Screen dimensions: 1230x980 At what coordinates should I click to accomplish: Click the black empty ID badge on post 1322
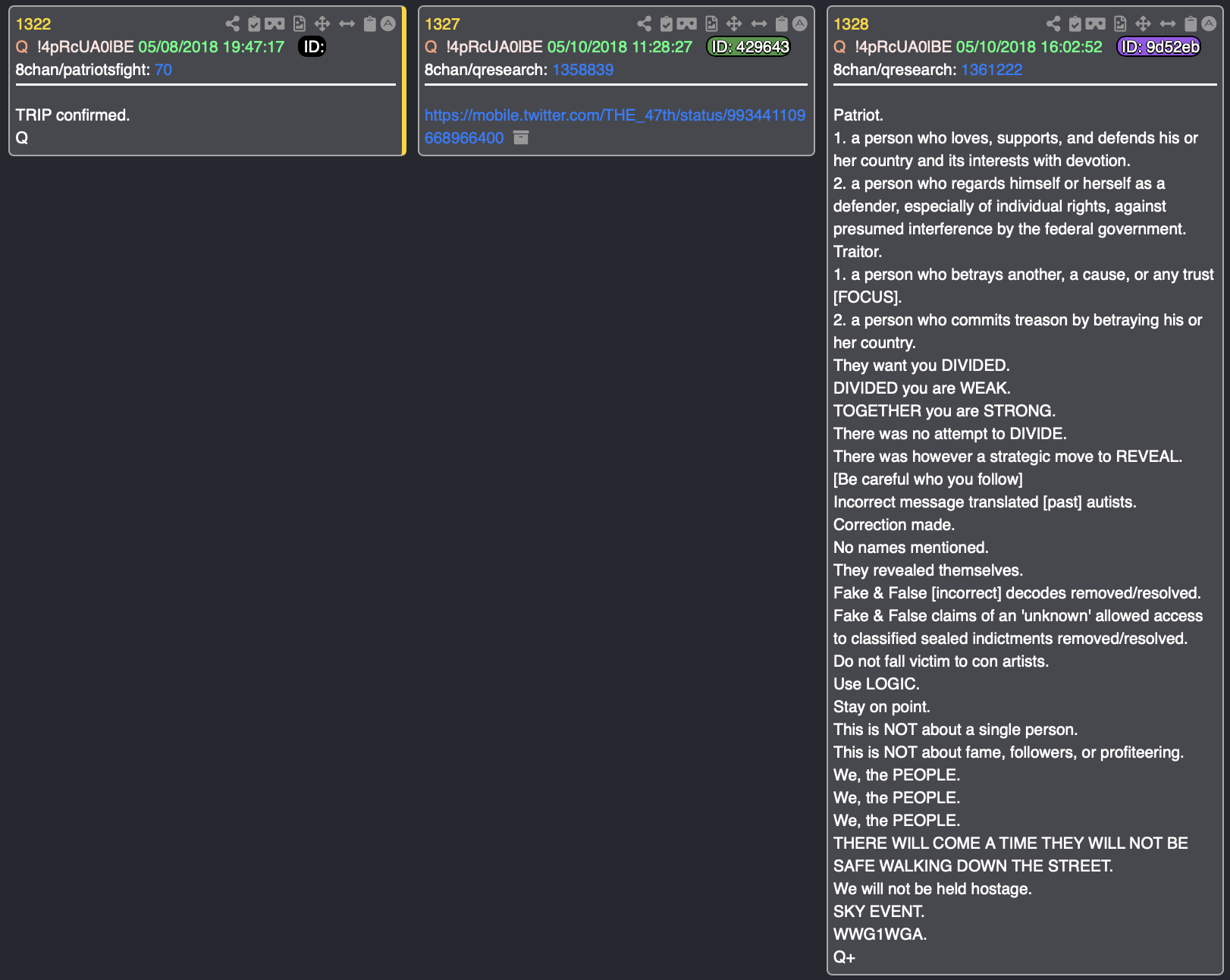tap(312, 47)
